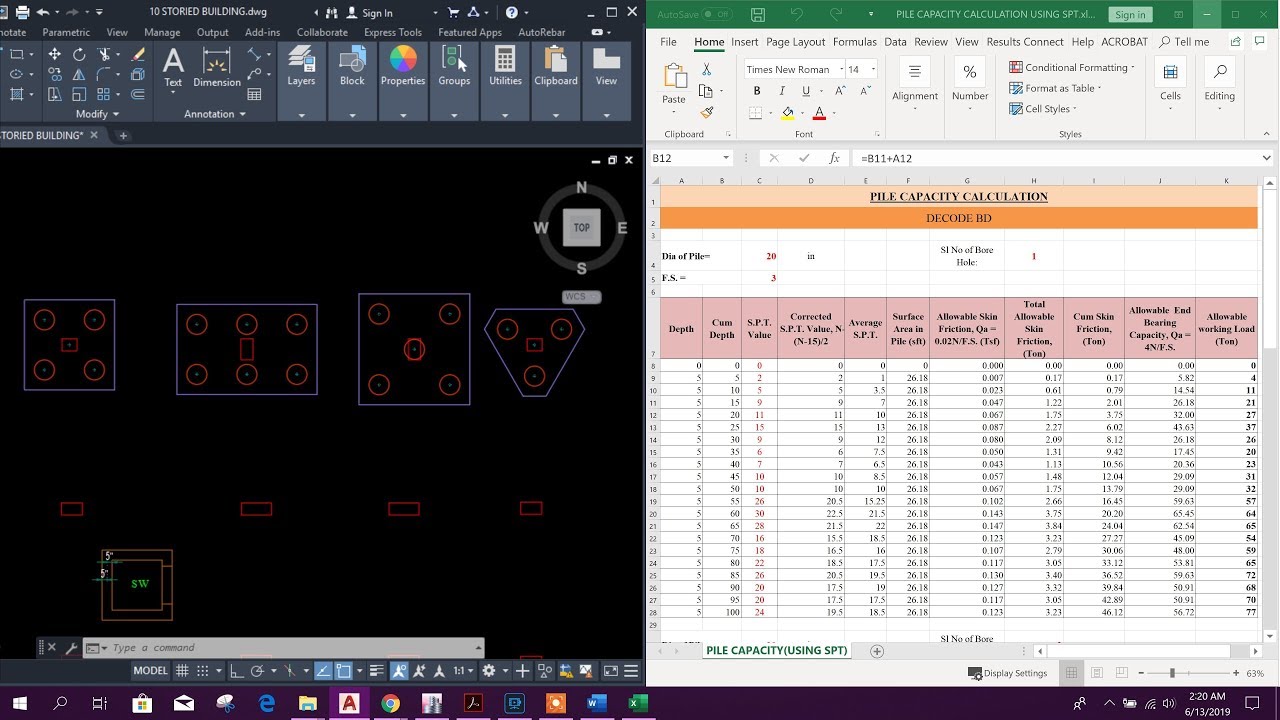This screenshot has width=1280, height=720.
Task: Open annotation scale 1:1 dropdown
Action: pyautogui.click(x=464, y=671)
